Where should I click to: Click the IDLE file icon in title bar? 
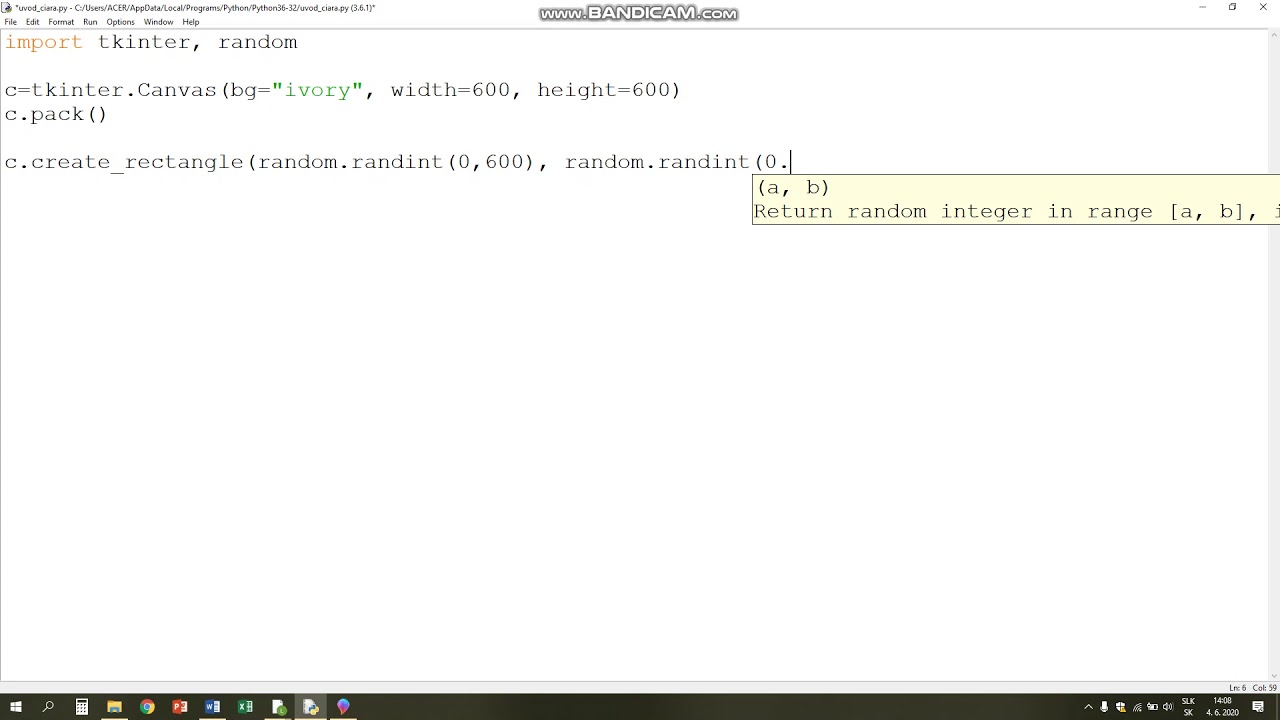coord(7,7)
